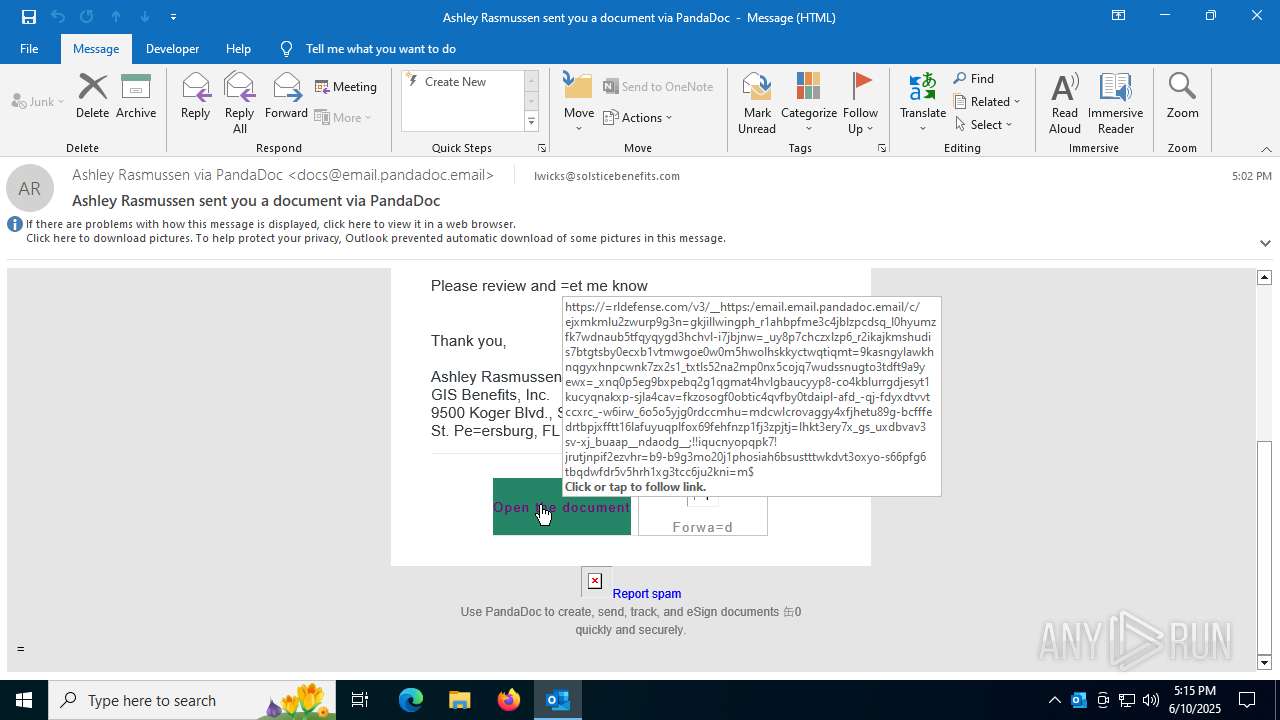The image size is (1280, 720).
Task: Collapse the ribbon with the chevron
Action: [1266, 149]
